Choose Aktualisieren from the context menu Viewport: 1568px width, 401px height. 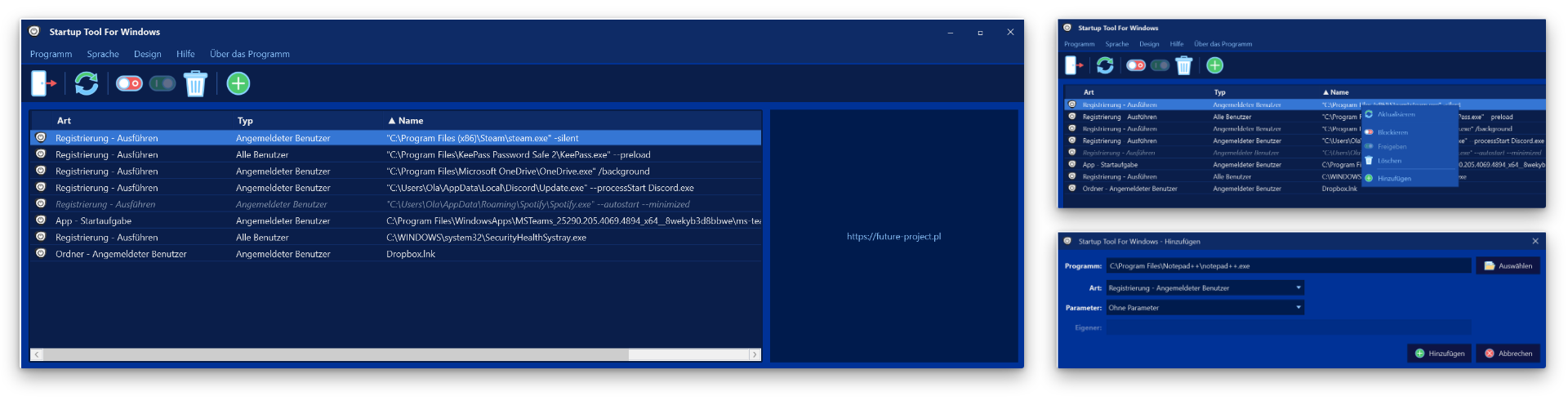point(1409,114)
